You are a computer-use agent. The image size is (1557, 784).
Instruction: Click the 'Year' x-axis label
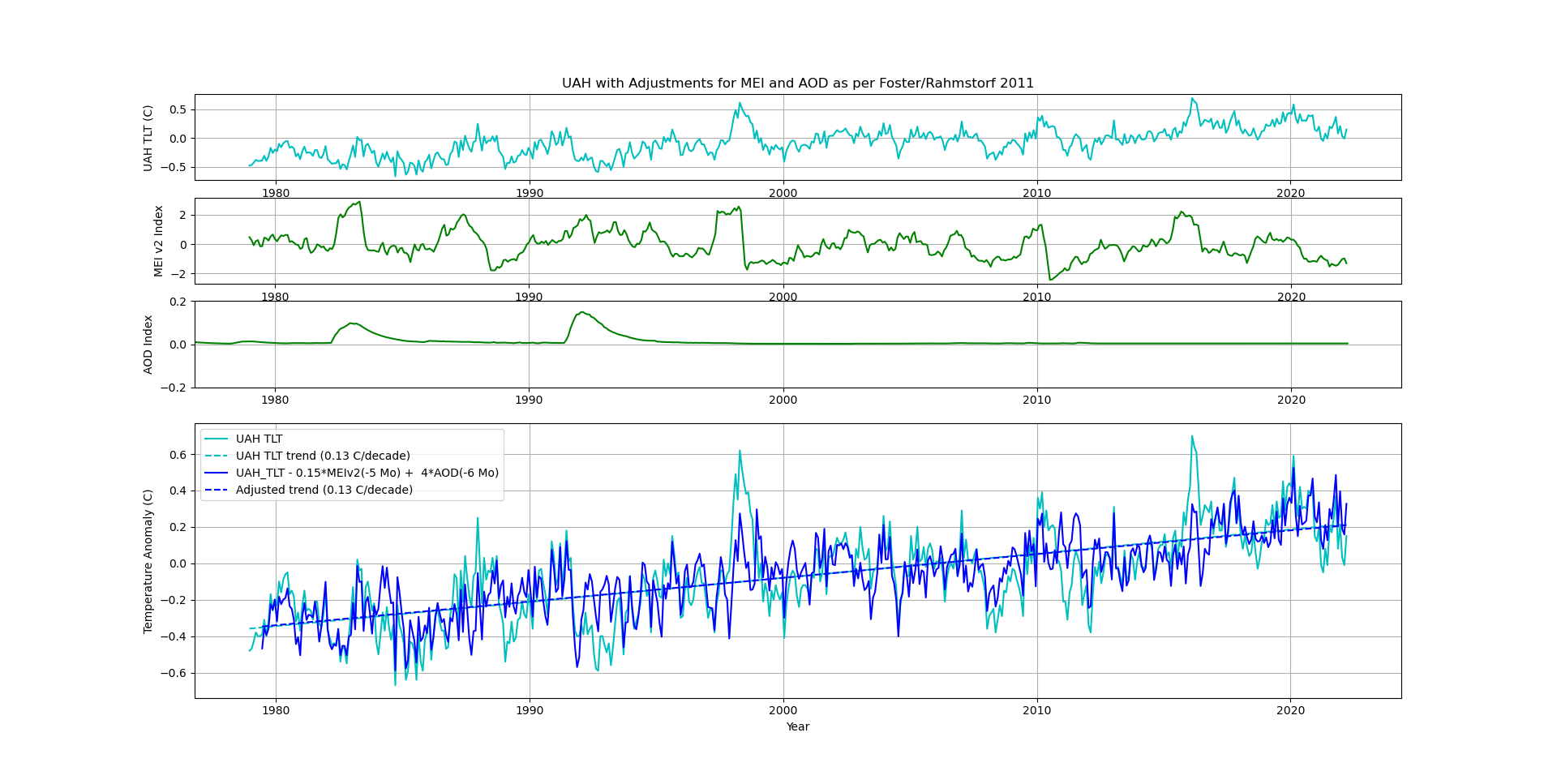(797, 726)
